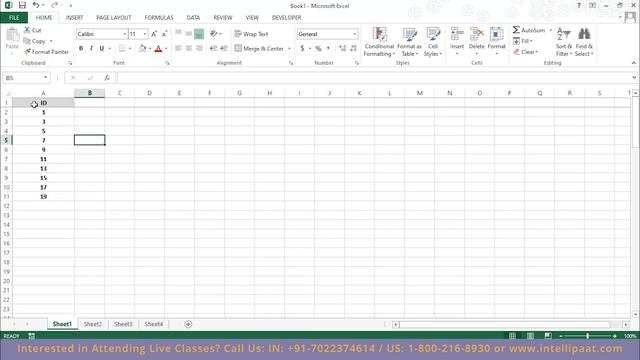The image size is (640, 360).
Task: Open the FILE tab
Action: click(x=14, y=18)
